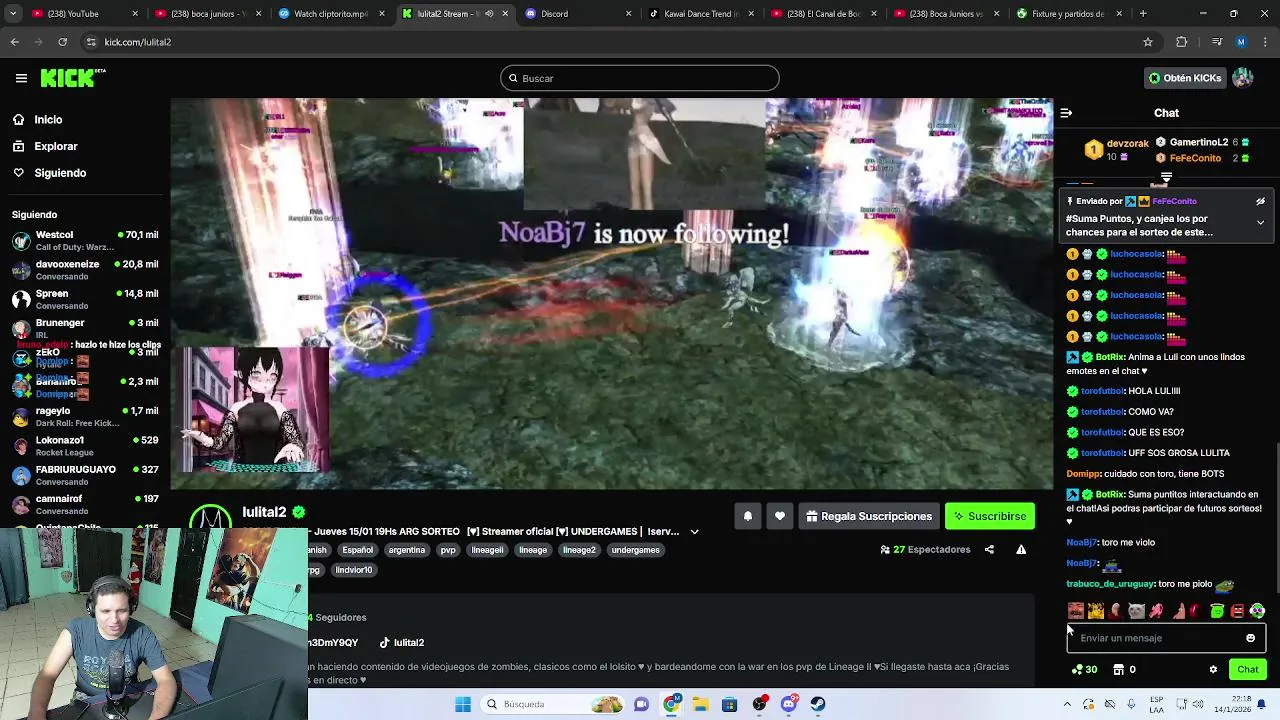Click the Buscar search field
The width and height of the screenshot is (1280, 720).
point(640,78)
